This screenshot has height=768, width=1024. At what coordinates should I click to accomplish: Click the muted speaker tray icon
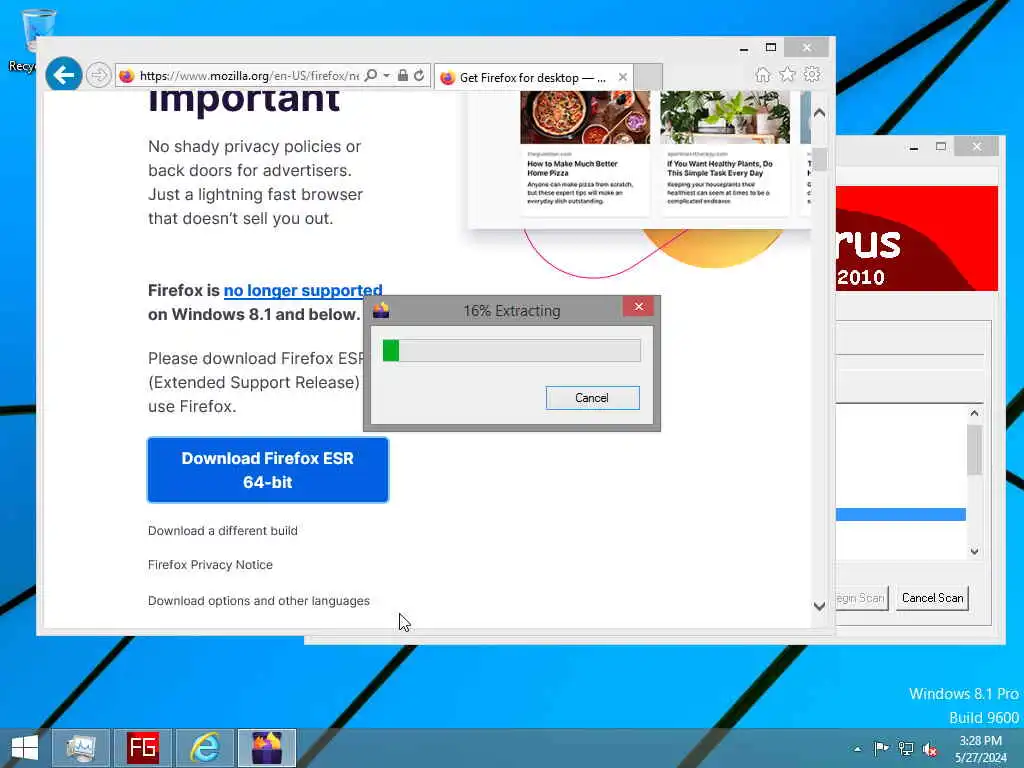tap(930, 750)
